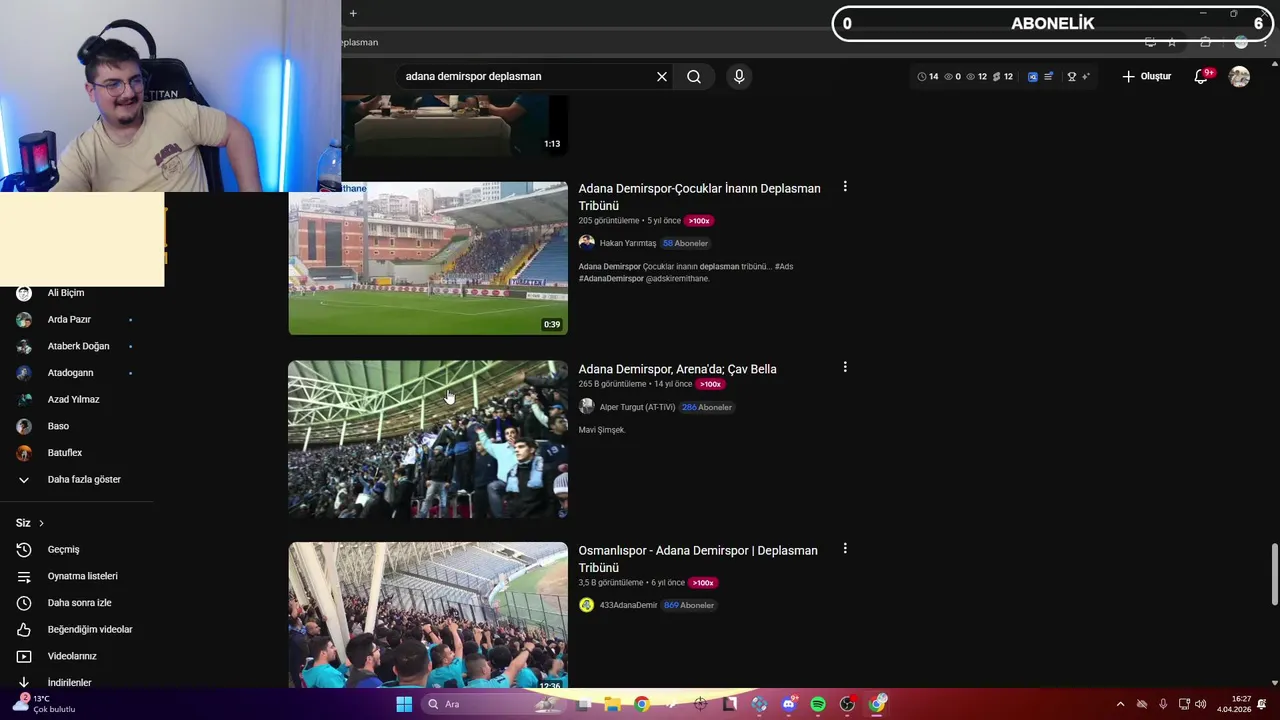Viewport: 1280px width, 720px height.
Task: Open the Arena'da; Çav Bella video thumbnail
Action: (x=428, y=439)
